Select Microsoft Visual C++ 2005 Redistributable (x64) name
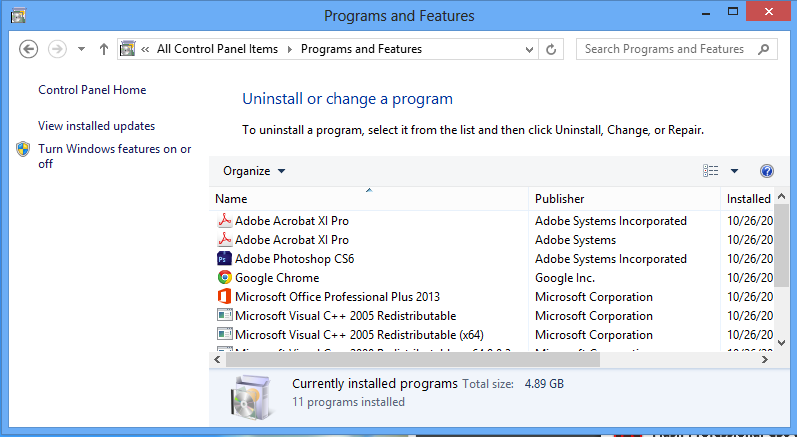Image resolution: width=797 pixels, height=437 pixels. (x=359, y=335)
